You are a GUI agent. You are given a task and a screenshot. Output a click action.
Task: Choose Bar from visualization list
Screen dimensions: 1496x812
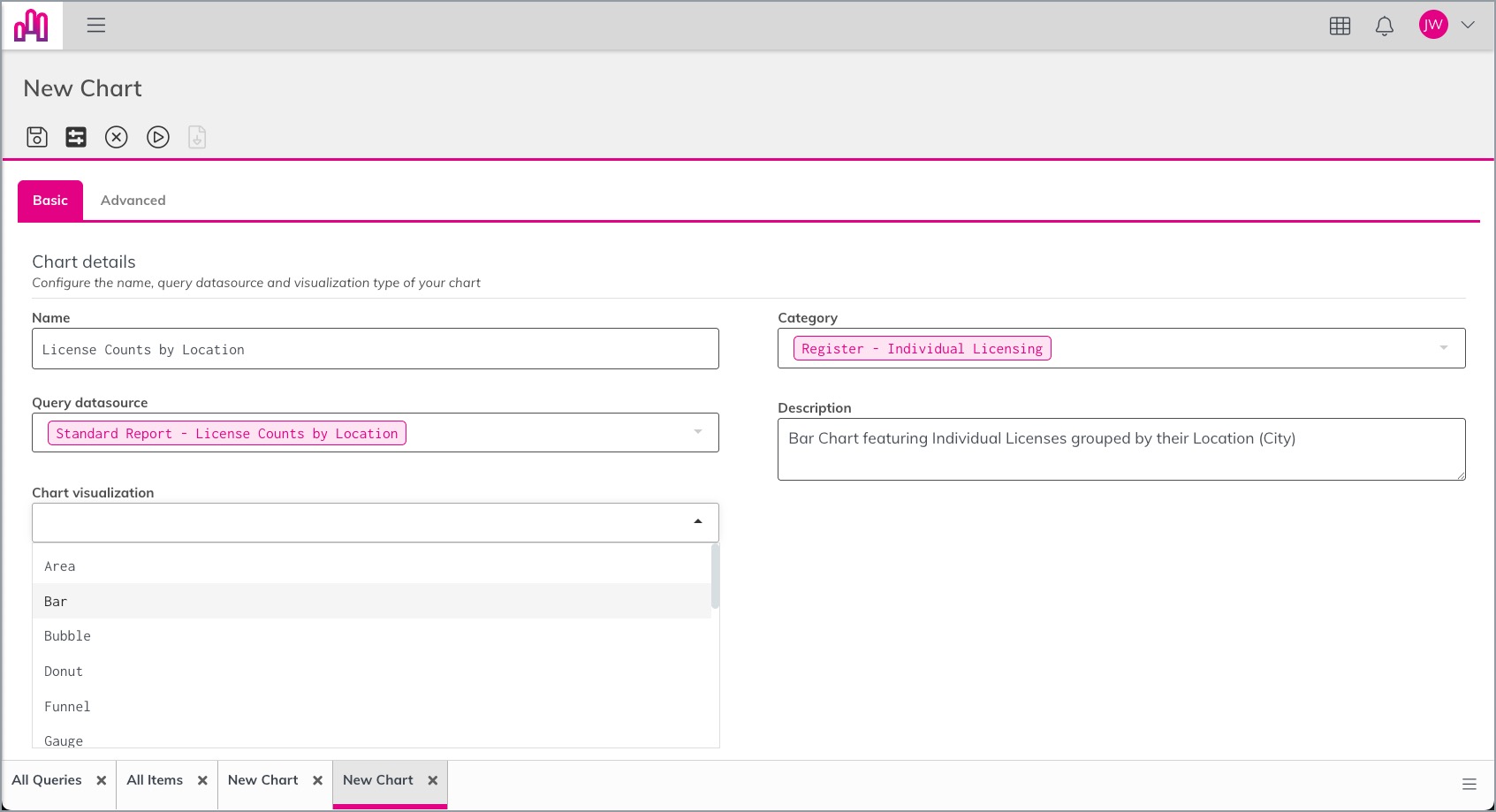pyautogui.click(x=371, y=601)
